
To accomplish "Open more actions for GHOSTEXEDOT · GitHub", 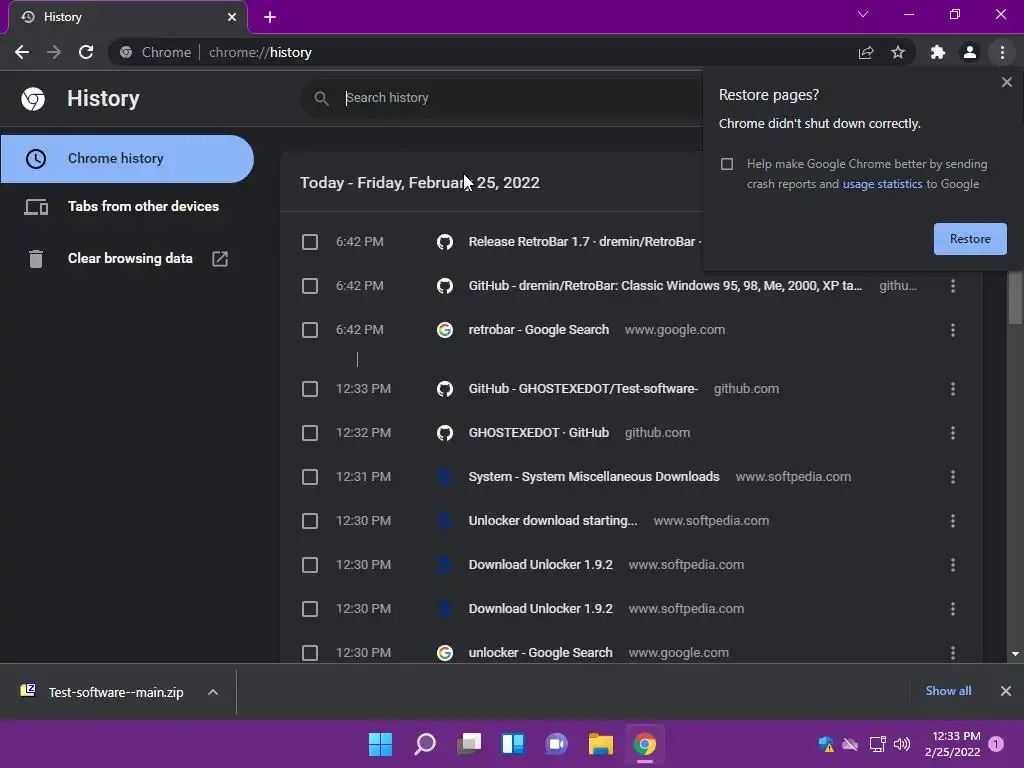I will [953, 433].
